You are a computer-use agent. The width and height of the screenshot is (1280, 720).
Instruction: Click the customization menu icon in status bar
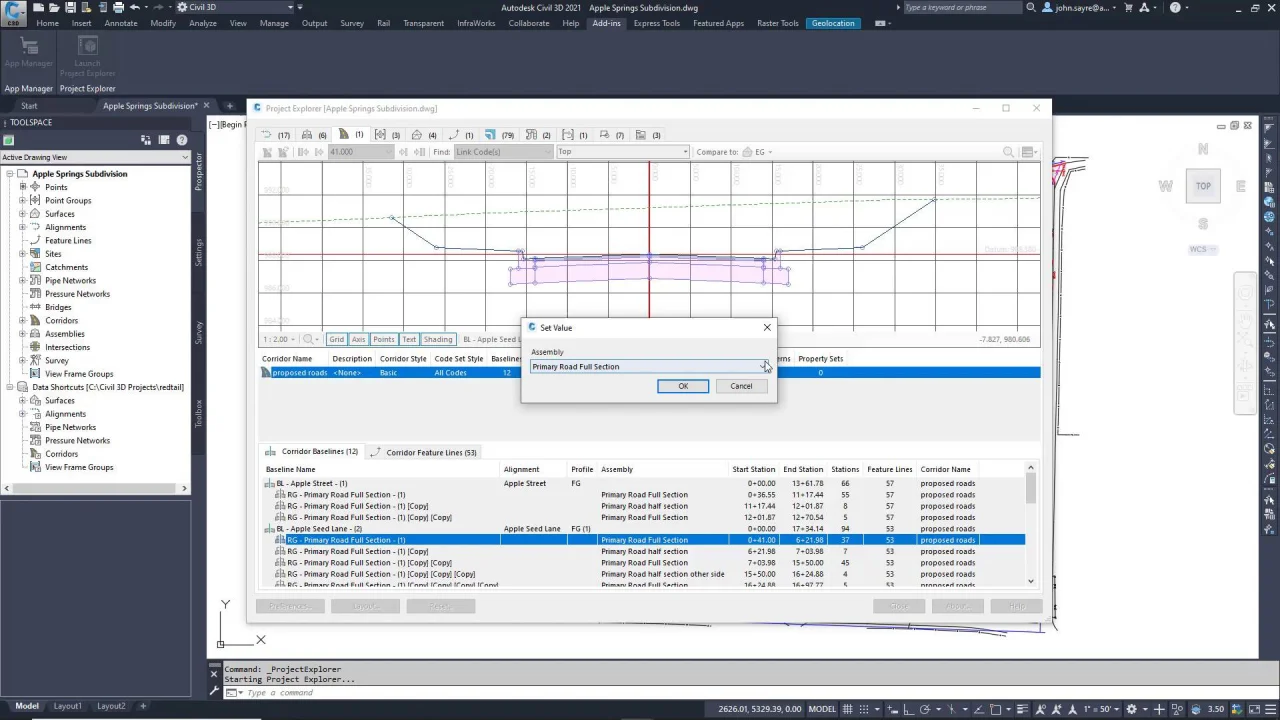pyautogui.click(x=1270, y=709)
